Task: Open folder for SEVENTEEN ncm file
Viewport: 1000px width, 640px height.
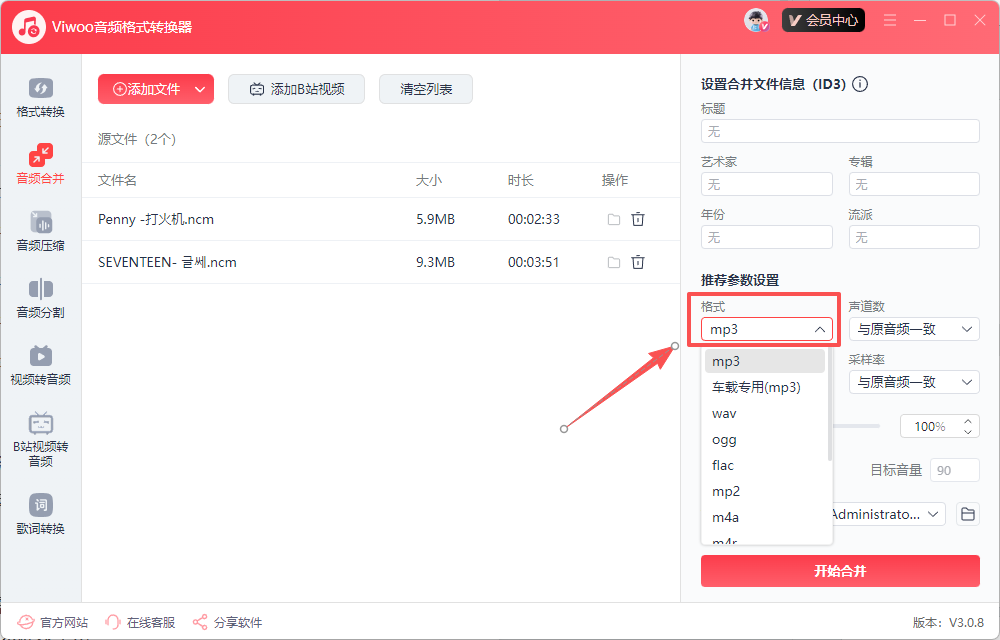Action: pos(613,263)
